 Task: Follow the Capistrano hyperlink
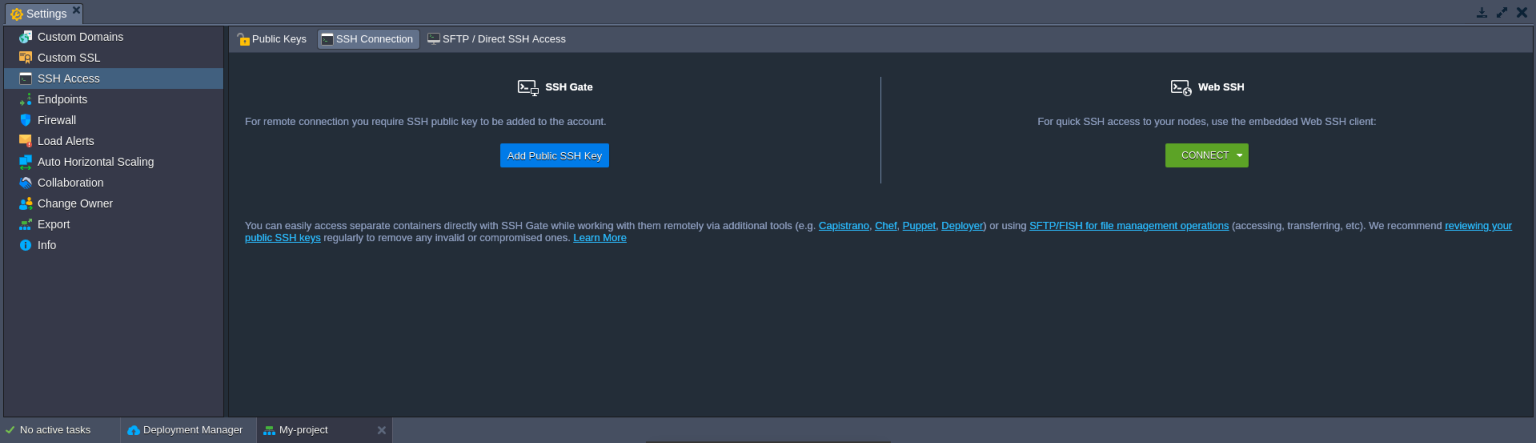click(x=843, y=226)
